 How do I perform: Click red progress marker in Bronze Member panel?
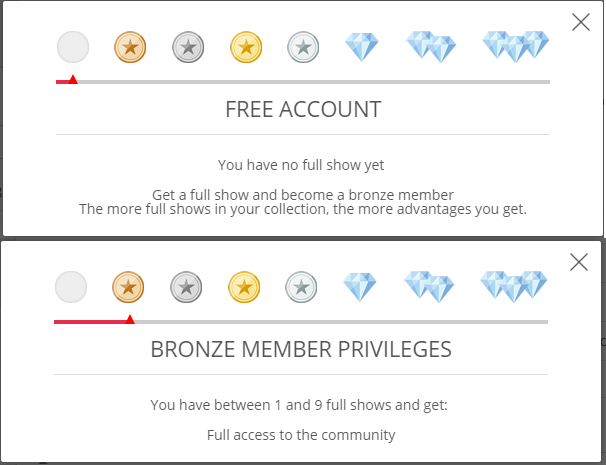tap(129, 319)
